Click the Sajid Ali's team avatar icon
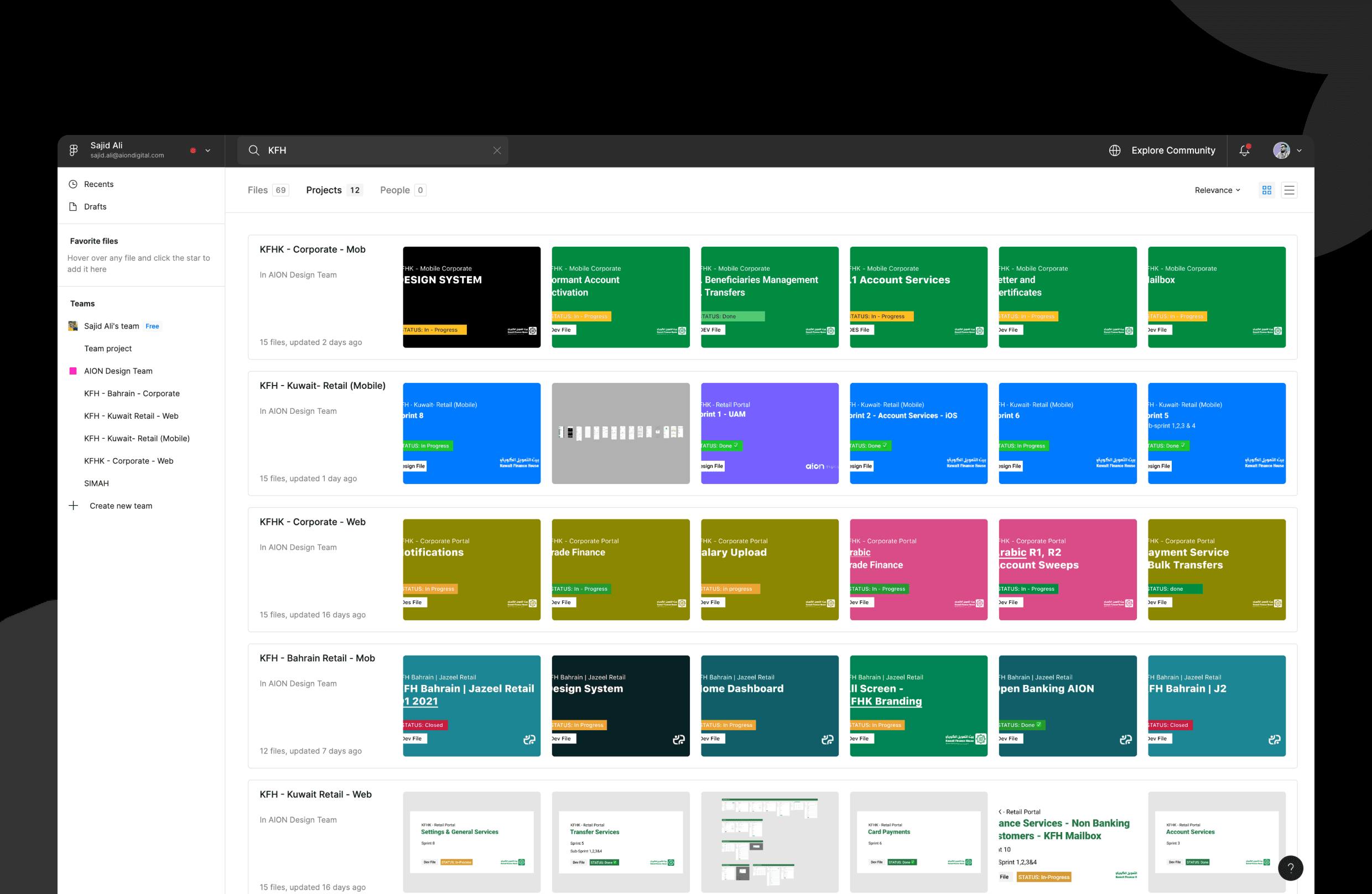The width and height of the screenshot is (1372, 894). pos(73,326)
